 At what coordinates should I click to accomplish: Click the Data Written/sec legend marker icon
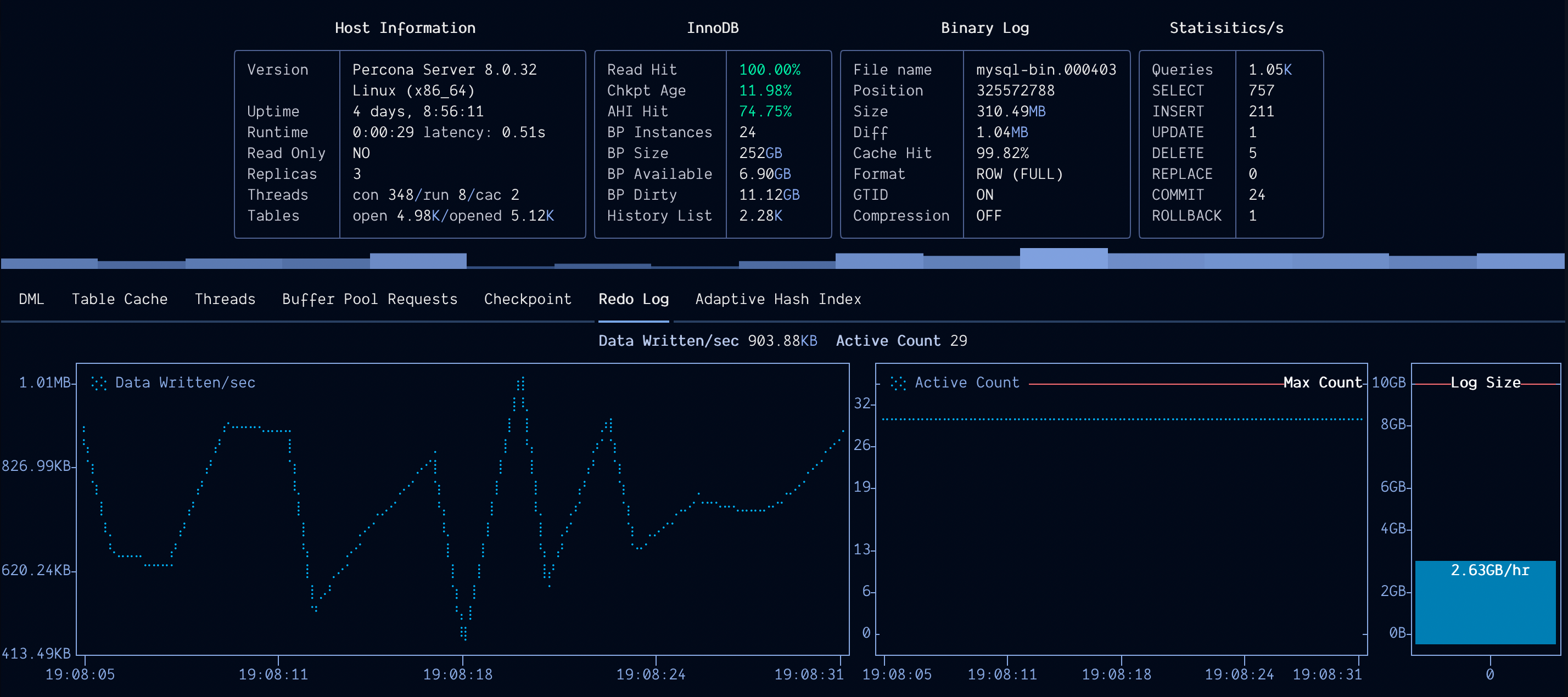pos(99,383)
